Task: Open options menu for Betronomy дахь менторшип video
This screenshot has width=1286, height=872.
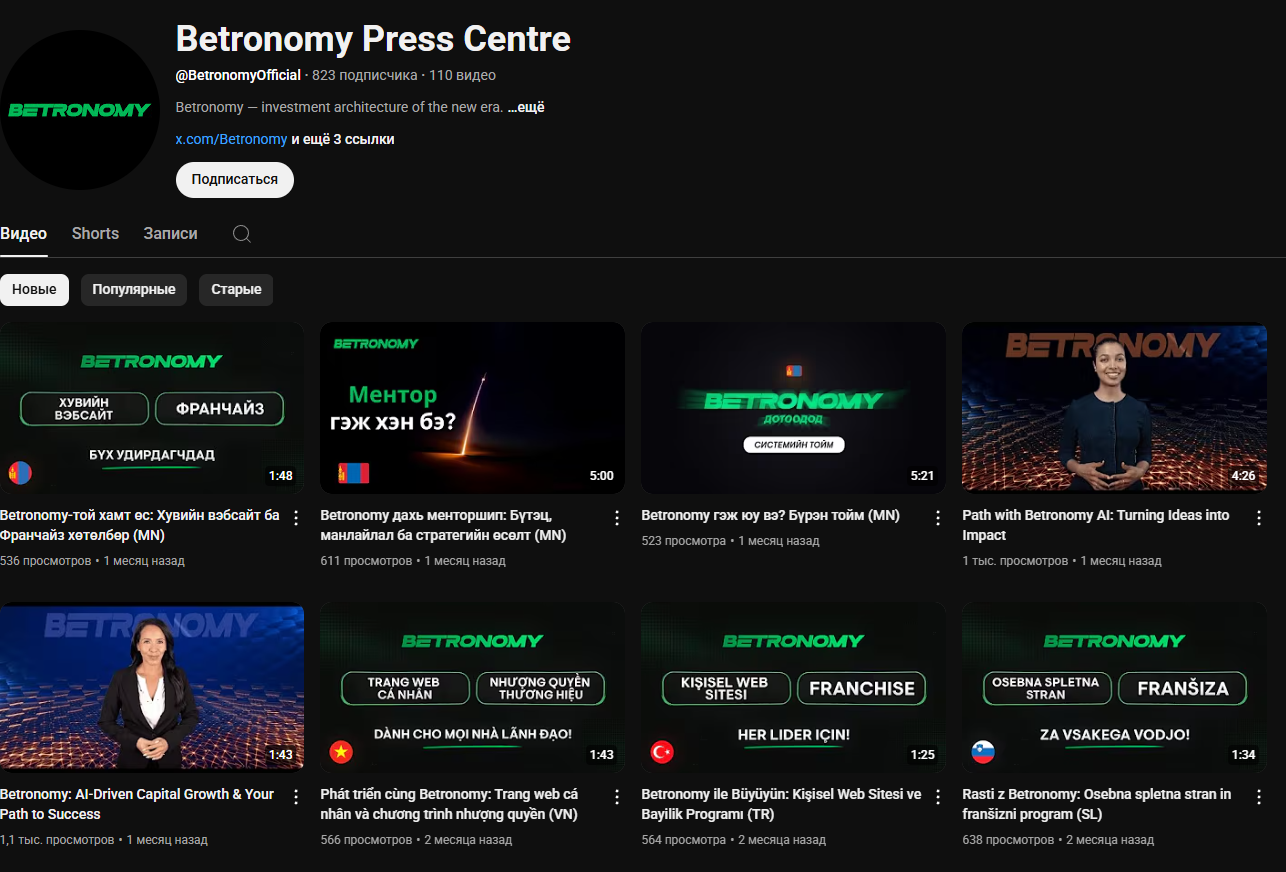Action: 616,517
